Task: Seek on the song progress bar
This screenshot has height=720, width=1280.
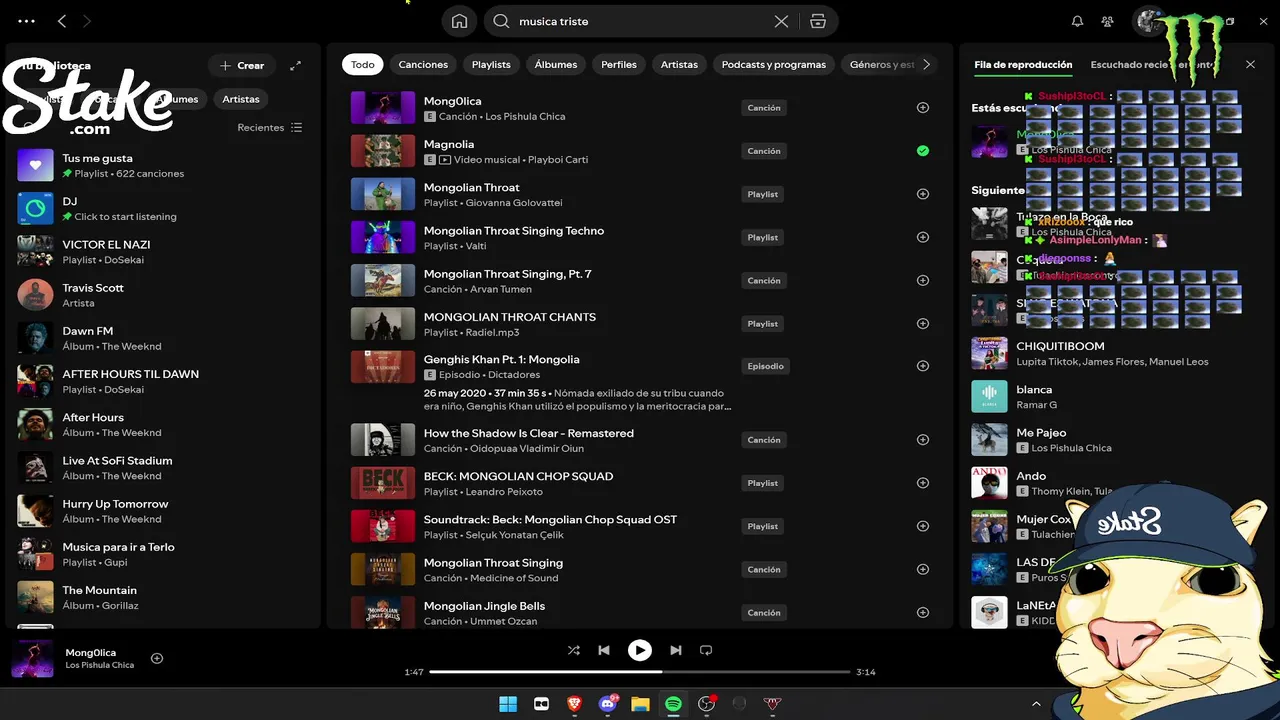Action: (x=640, y=672)
